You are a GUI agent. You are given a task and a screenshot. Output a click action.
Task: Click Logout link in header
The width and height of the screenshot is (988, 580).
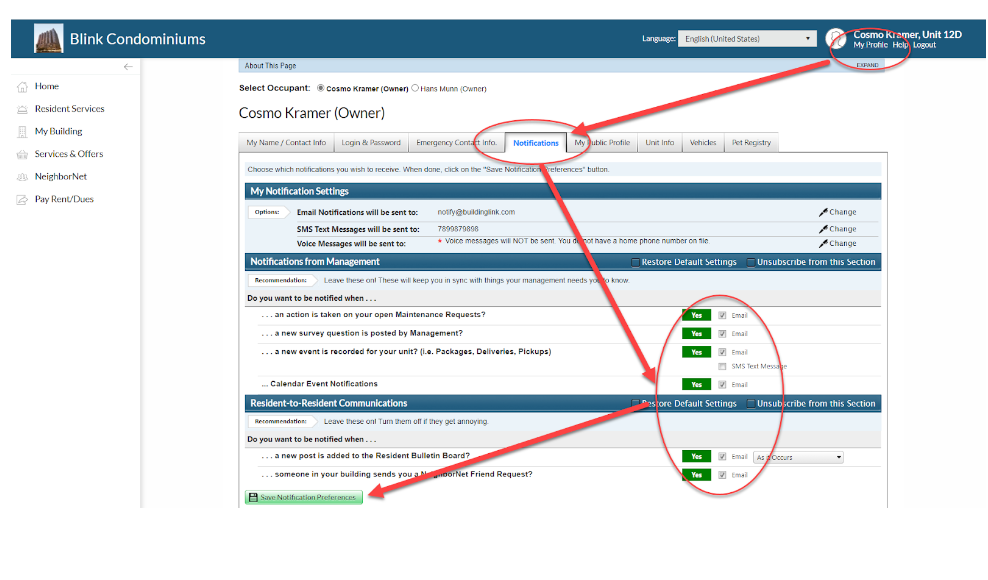click(x=924, y=45)
